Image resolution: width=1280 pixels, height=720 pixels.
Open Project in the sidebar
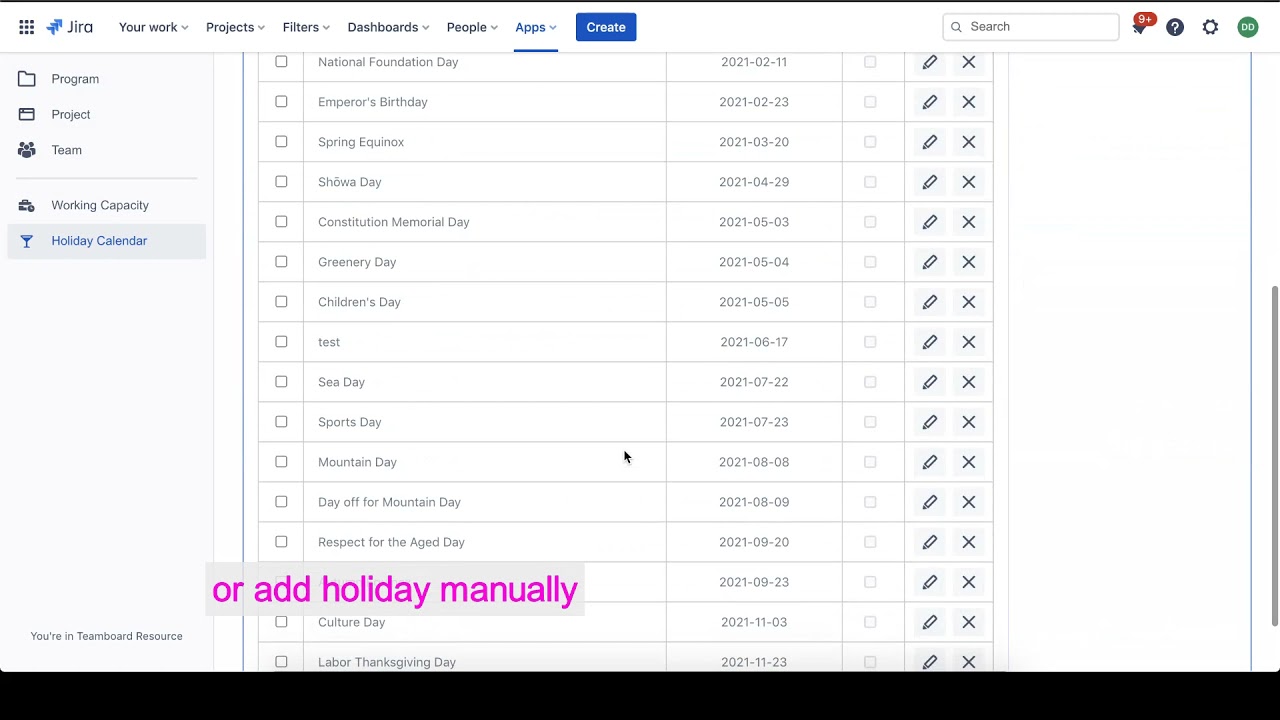(106, 115)
